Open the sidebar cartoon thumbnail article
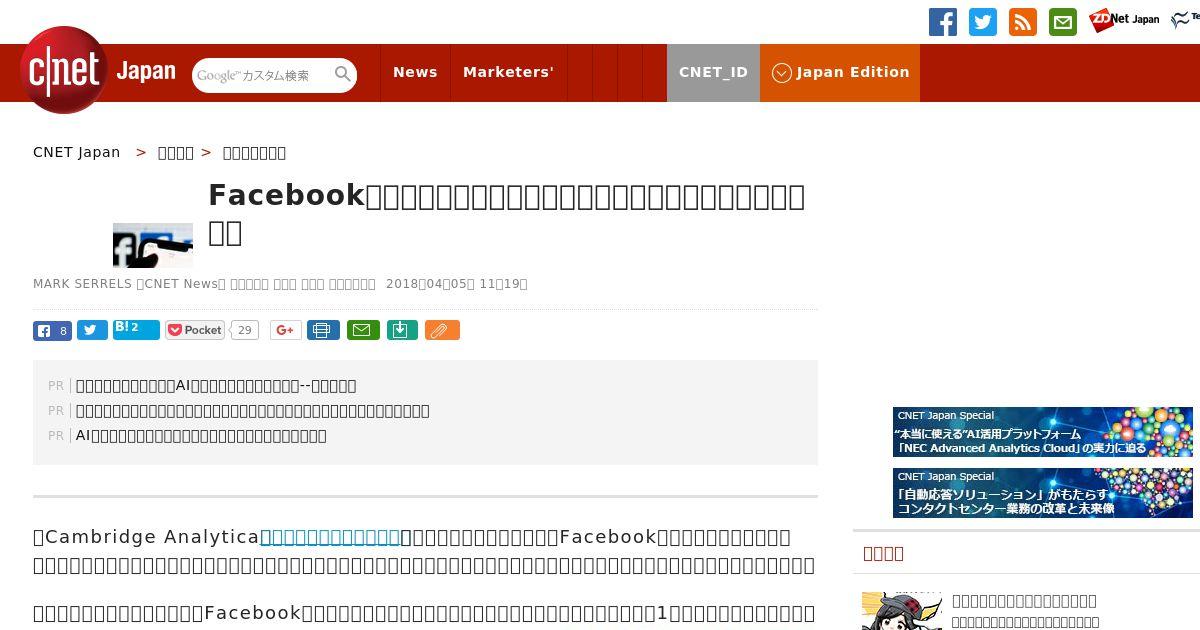Viewport: 1200px width, 630px height. tap(902, 611)
